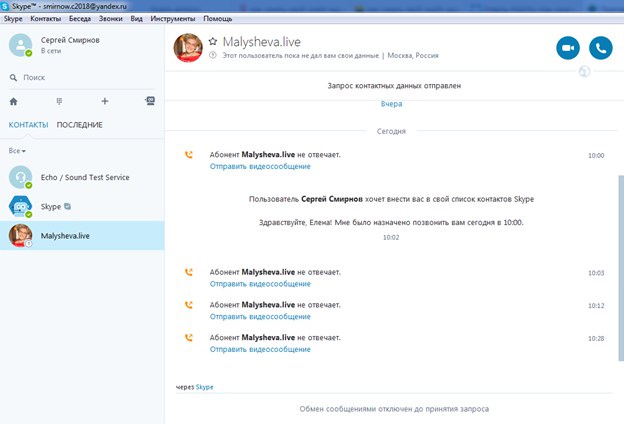The image size is (624, 425).
Task: Click the plus icon for new conversation
Action: [104, 101]
